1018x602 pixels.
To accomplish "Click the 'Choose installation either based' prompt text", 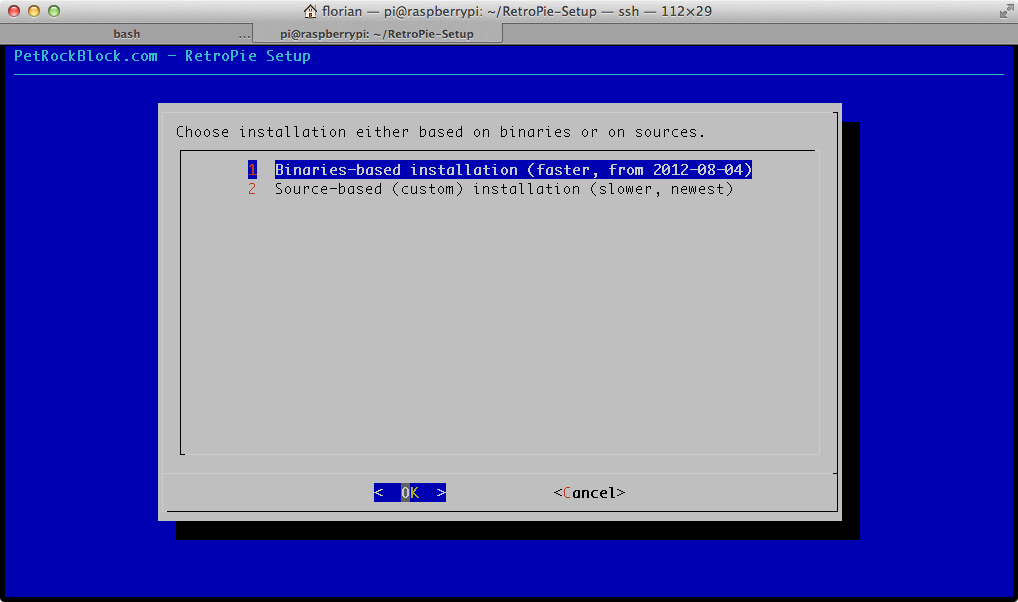I will point(440,132).
